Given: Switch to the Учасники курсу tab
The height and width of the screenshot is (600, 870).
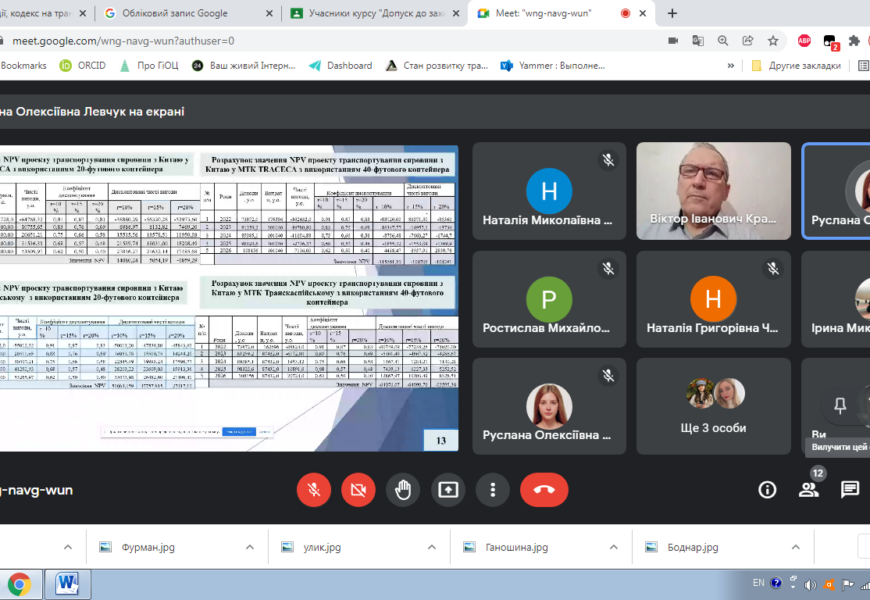Looking at the screenshot, I should pyautogui.click(x=372, y=14).
